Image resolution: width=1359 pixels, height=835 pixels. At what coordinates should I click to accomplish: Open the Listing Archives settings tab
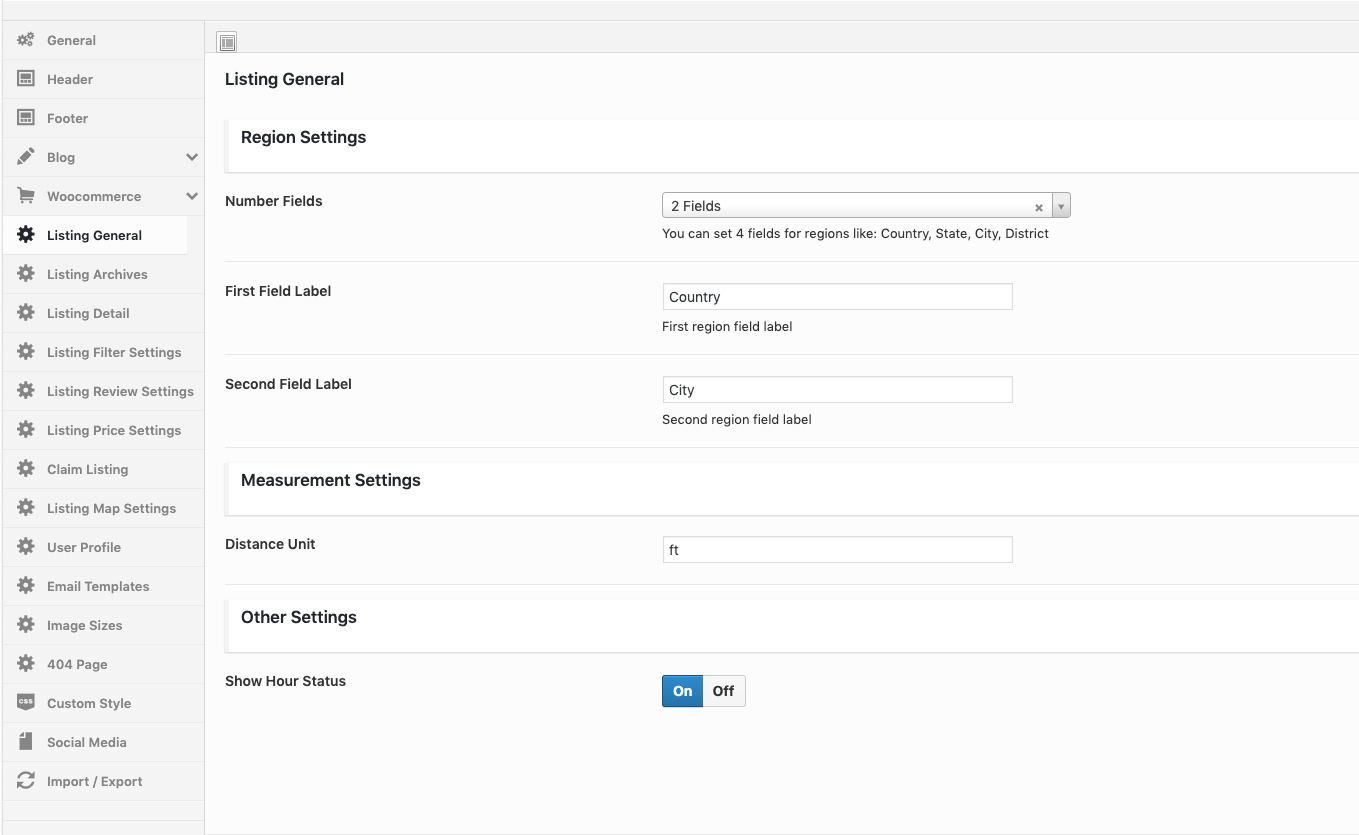pos(97,274)
